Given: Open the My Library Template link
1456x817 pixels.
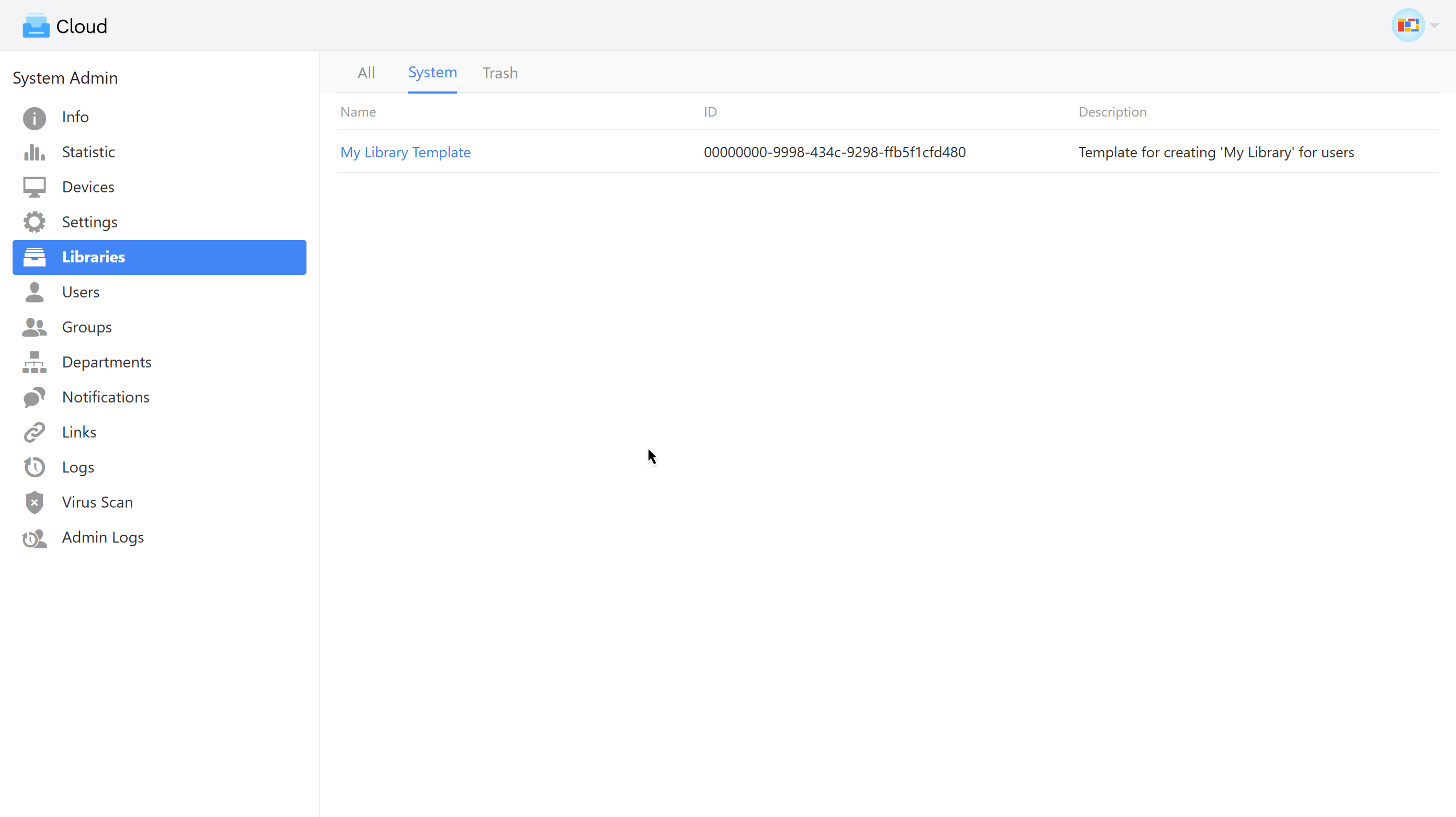Looking at the screenshot, I should (405, 152).
